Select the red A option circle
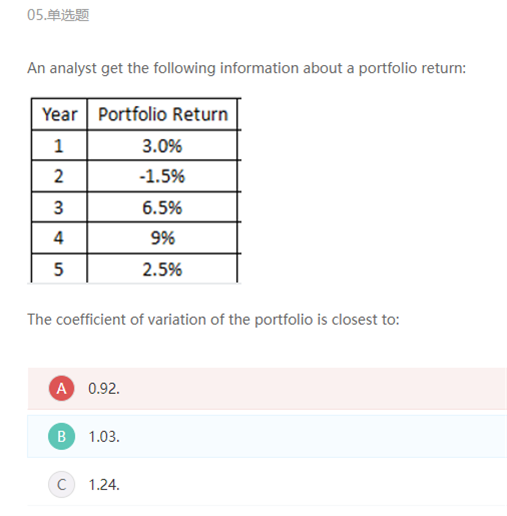507x516 pixels. (x=61, y=388)
